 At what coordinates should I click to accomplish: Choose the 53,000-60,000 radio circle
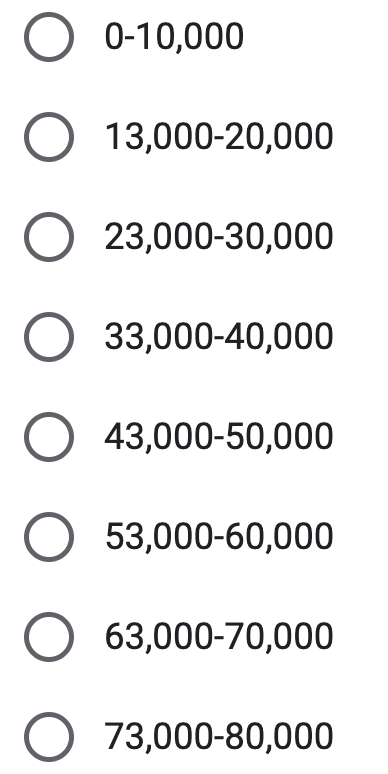point(49,537)
